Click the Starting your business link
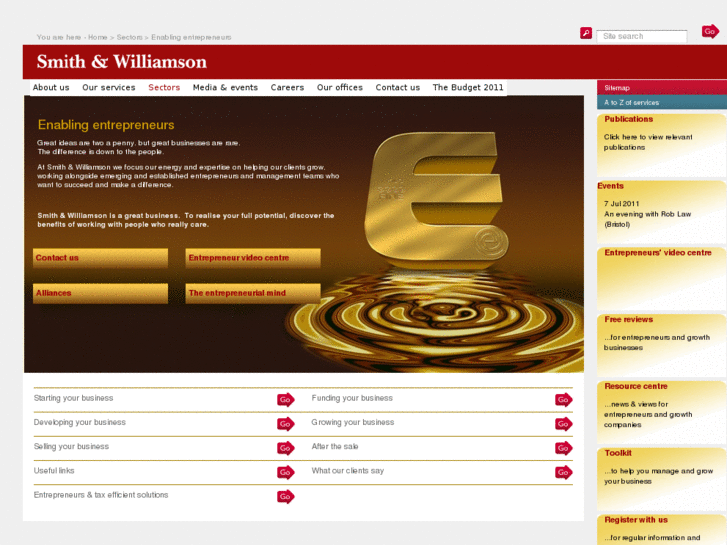 [x=73, y=398]
